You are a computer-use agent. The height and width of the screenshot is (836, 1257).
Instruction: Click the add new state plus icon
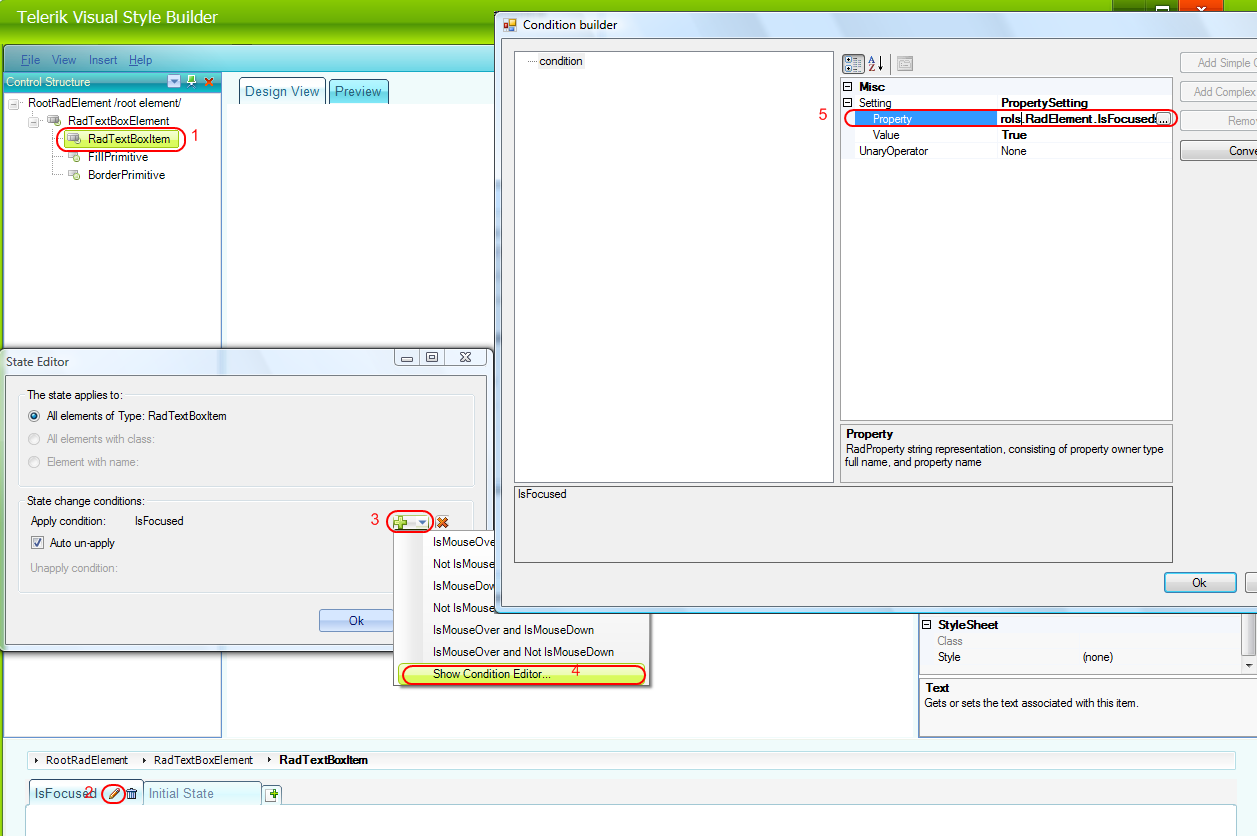[x=272, y=794]
